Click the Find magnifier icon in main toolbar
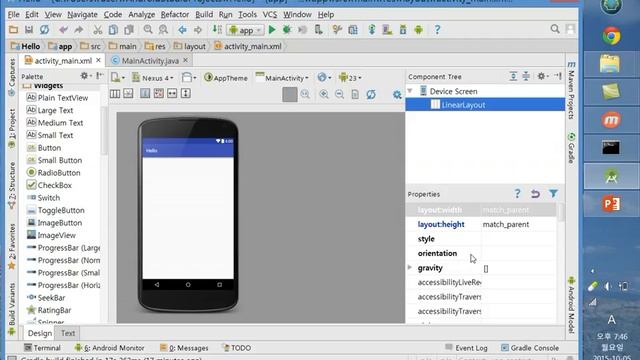 click(x=148, y=29)
